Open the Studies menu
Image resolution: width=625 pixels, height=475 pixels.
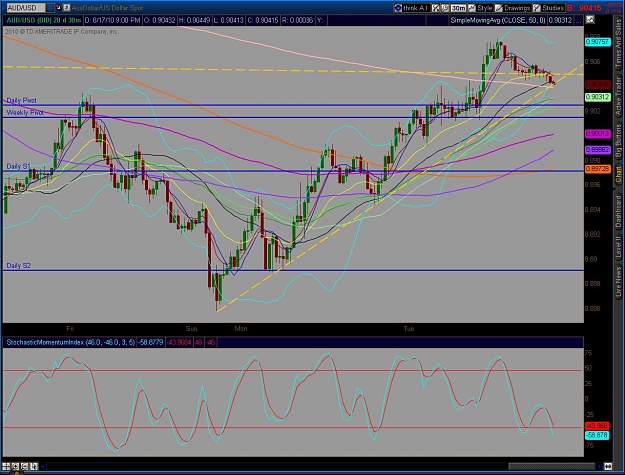(x=549, y=8)
